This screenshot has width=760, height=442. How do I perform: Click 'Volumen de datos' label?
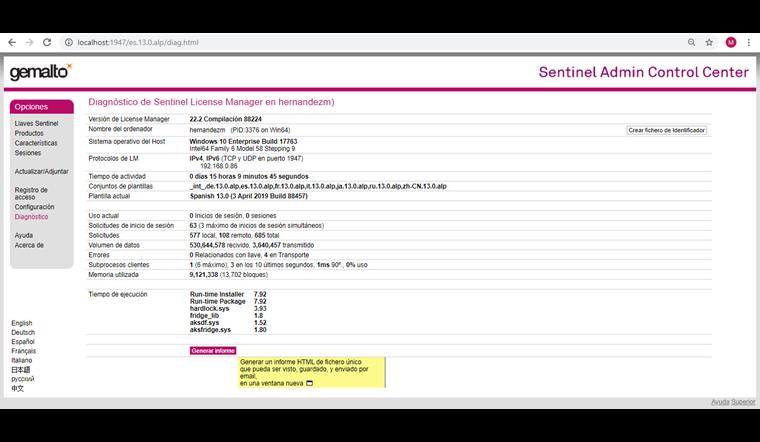[114, 245]
